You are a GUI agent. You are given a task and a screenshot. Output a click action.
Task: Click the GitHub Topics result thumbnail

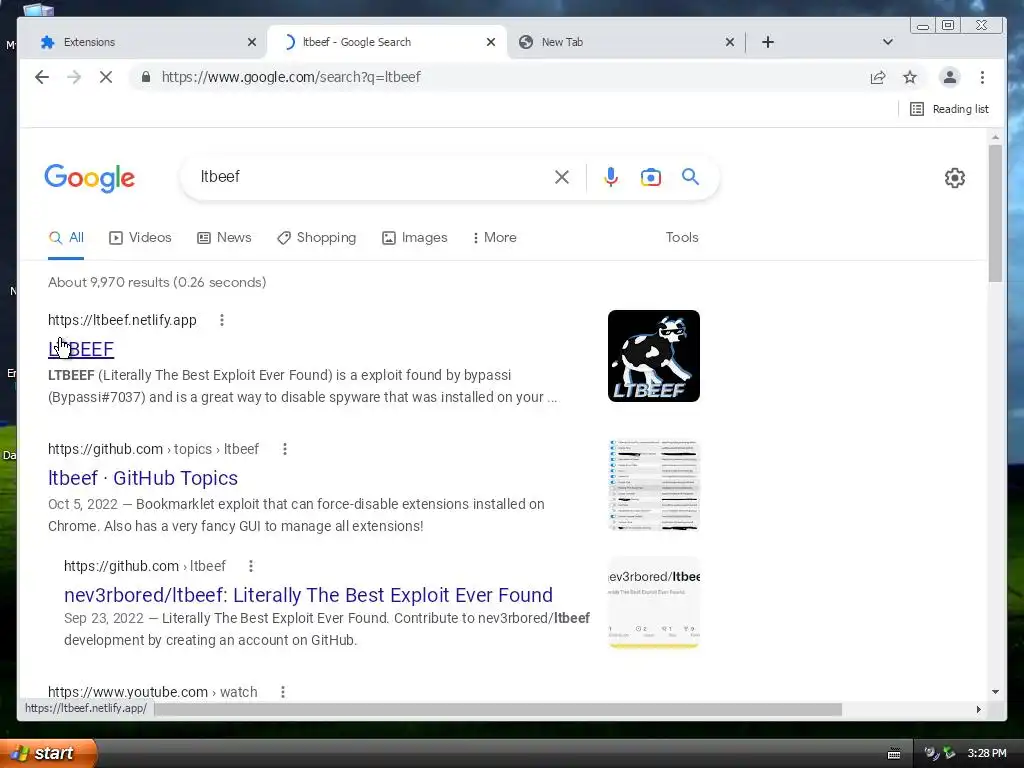pyautogui.click(x=654, y=485)
